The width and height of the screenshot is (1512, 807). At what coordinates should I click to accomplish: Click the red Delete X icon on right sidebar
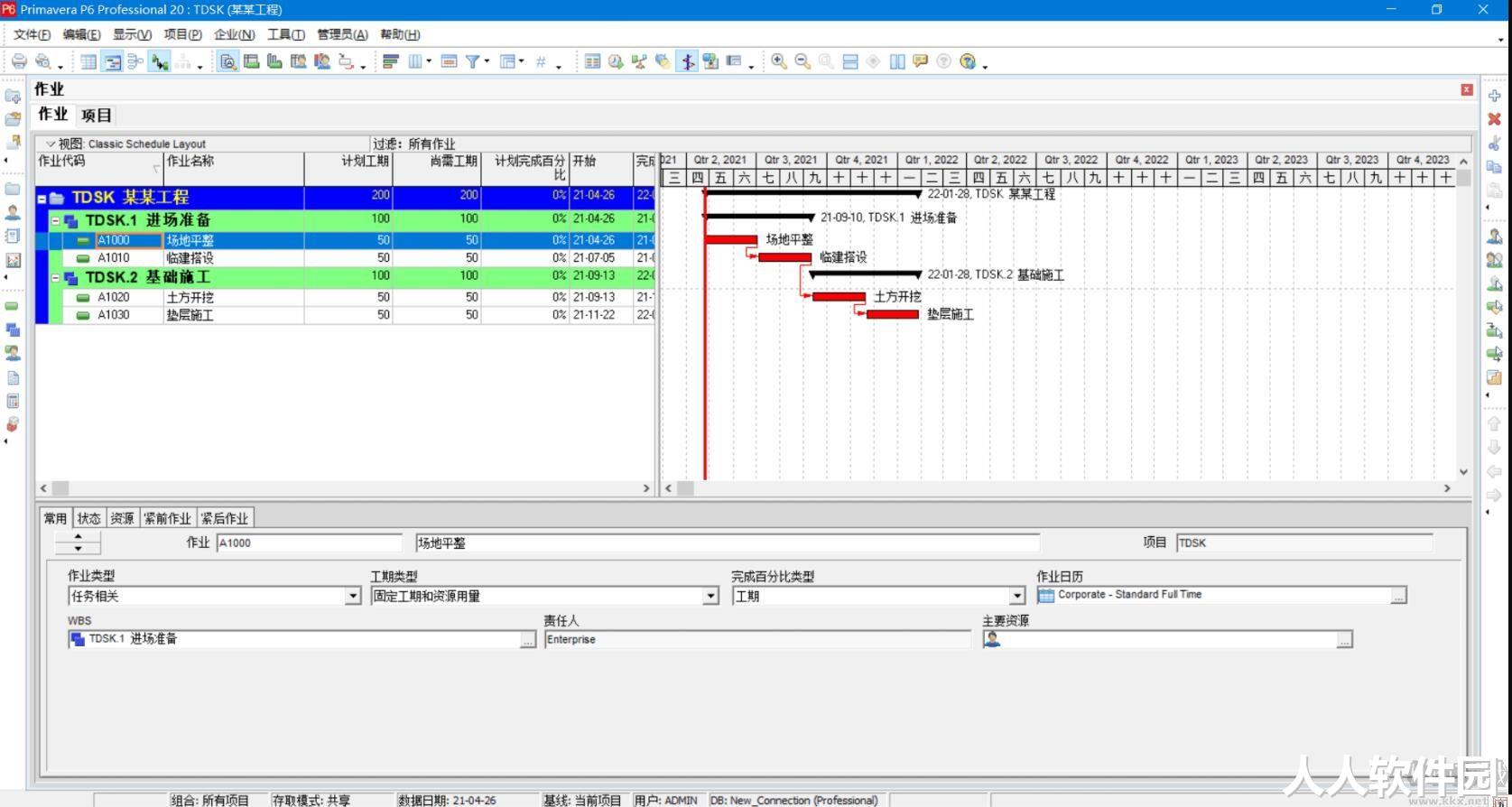click(x=1494, y=119)
